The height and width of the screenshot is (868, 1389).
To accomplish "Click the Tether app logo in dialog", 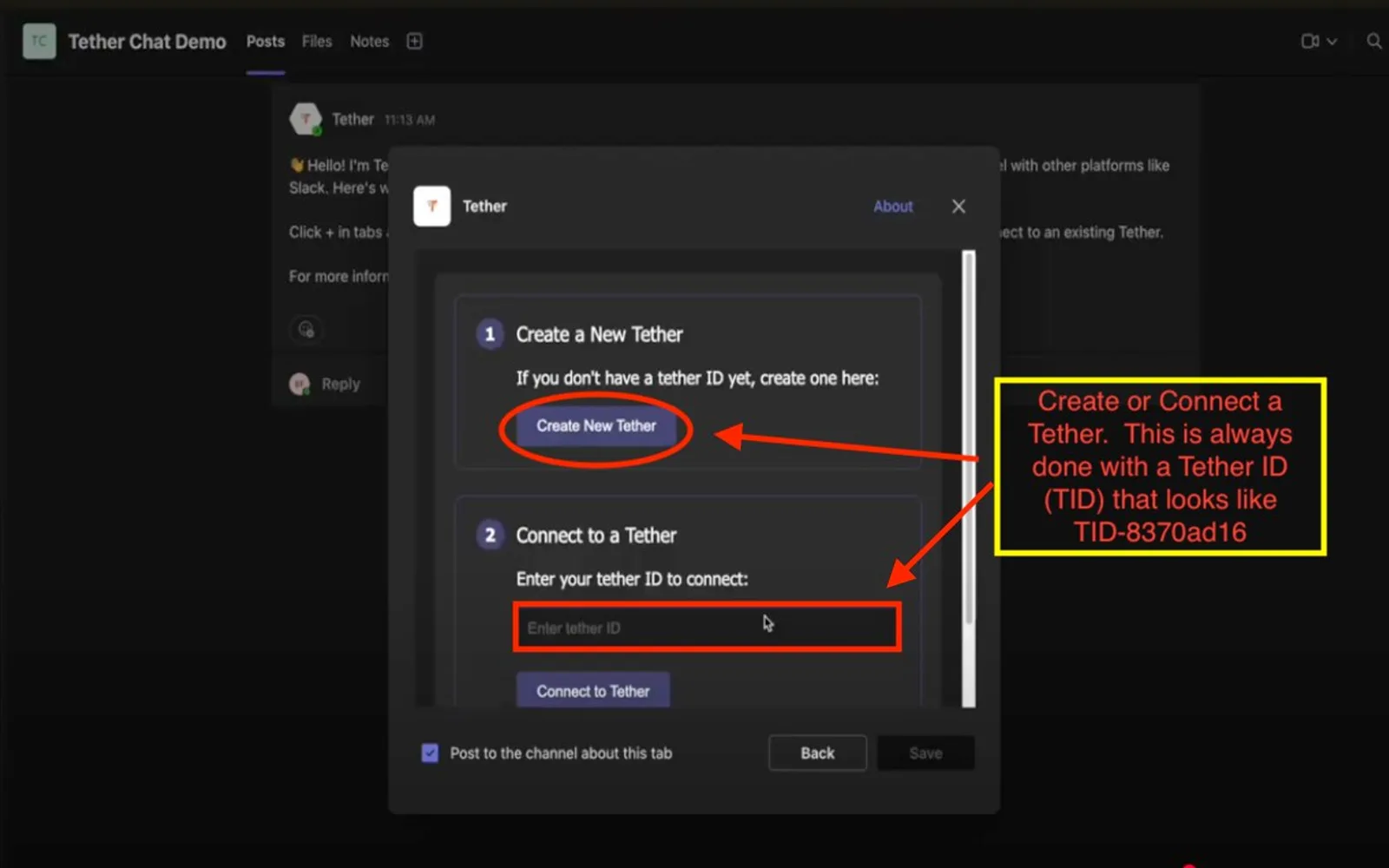I will point(431,207).
